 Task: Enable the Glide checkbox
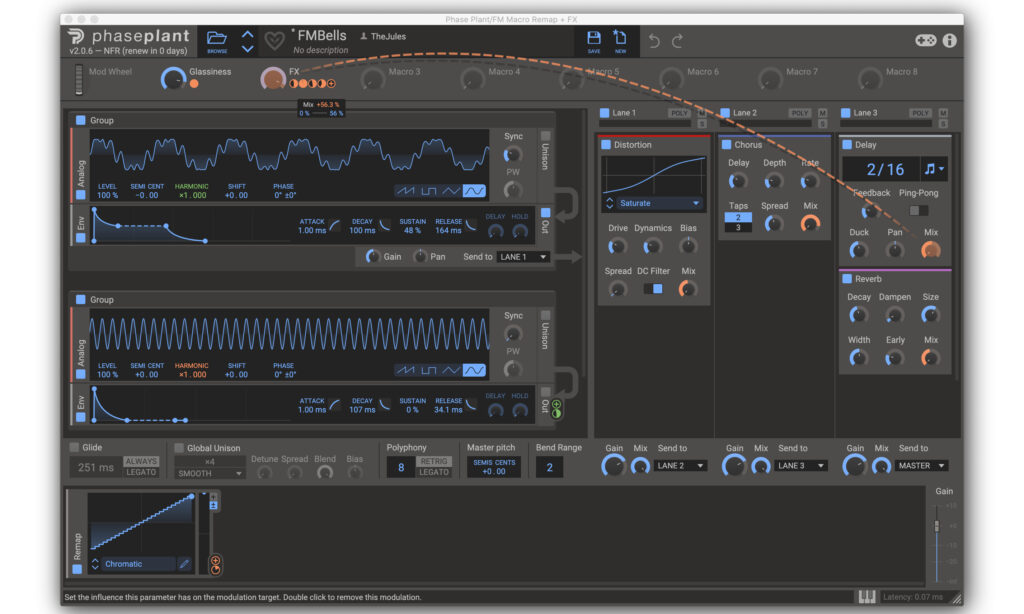(74, 447)
